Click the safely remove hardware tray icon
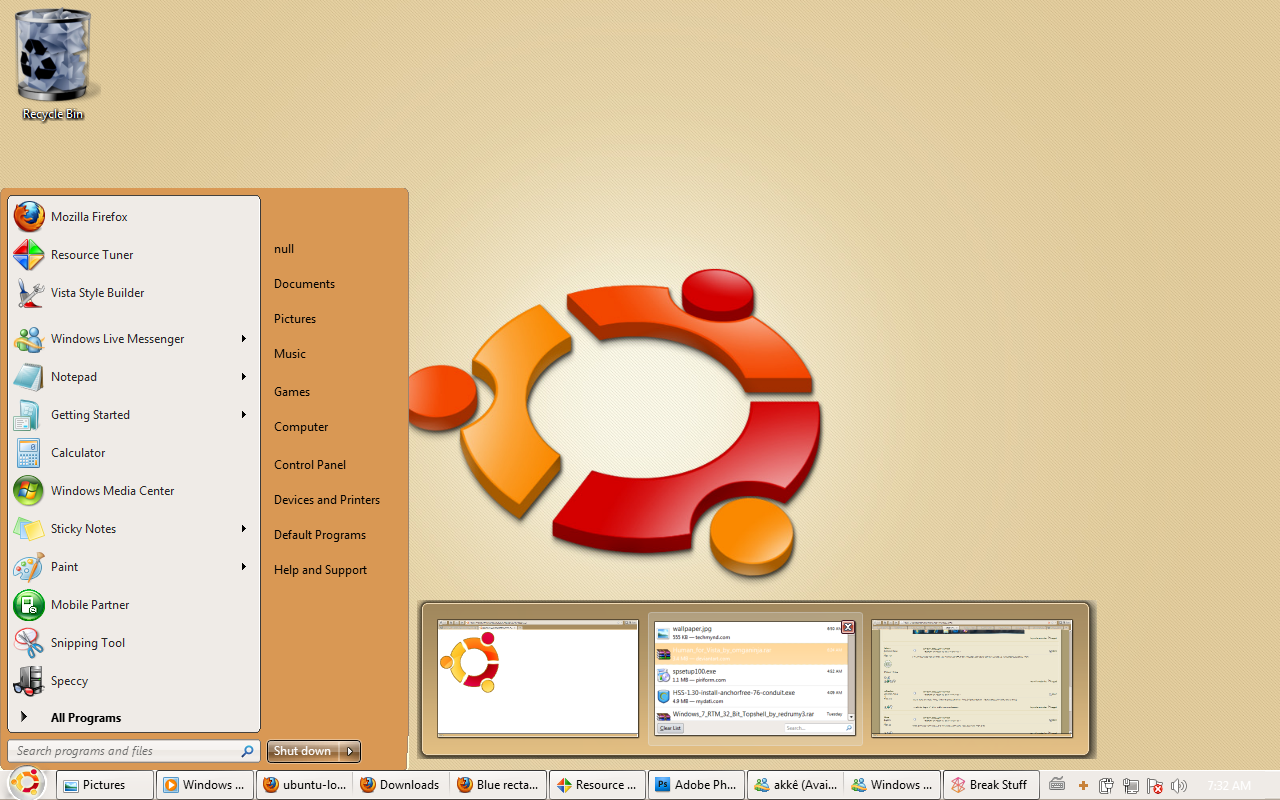 click(1107, 786)
